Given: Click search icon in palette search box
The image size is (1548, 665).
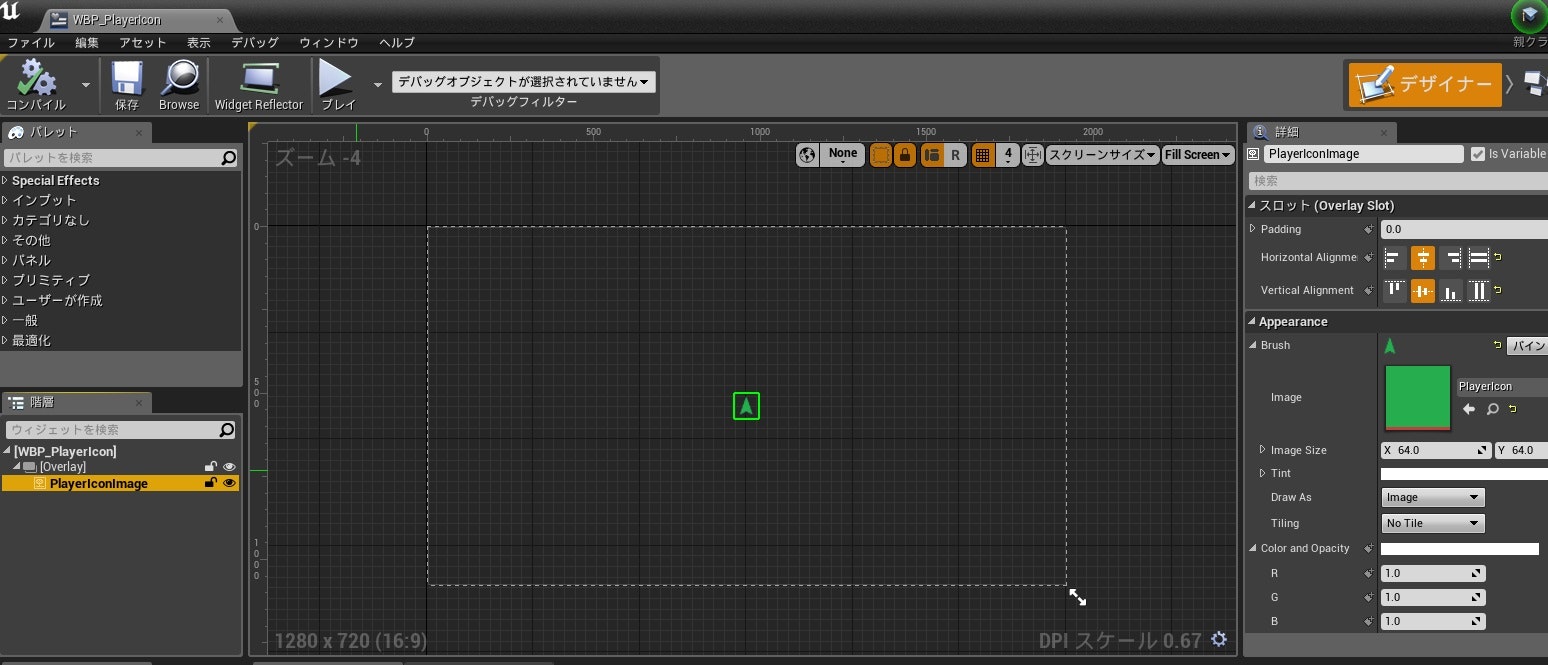Looking at the screenshot, I should (228, 158).
